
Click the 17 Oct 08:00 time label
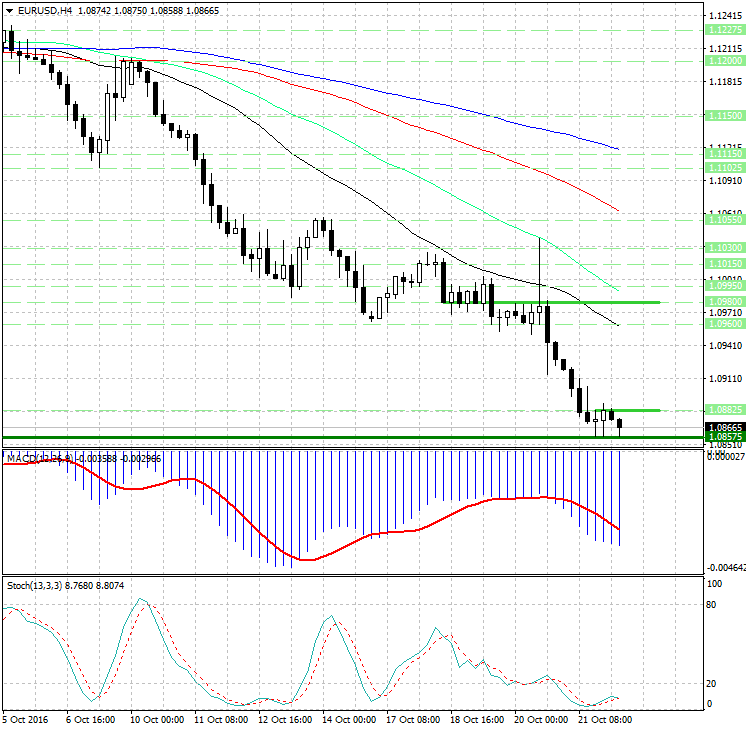click(413, 719)
